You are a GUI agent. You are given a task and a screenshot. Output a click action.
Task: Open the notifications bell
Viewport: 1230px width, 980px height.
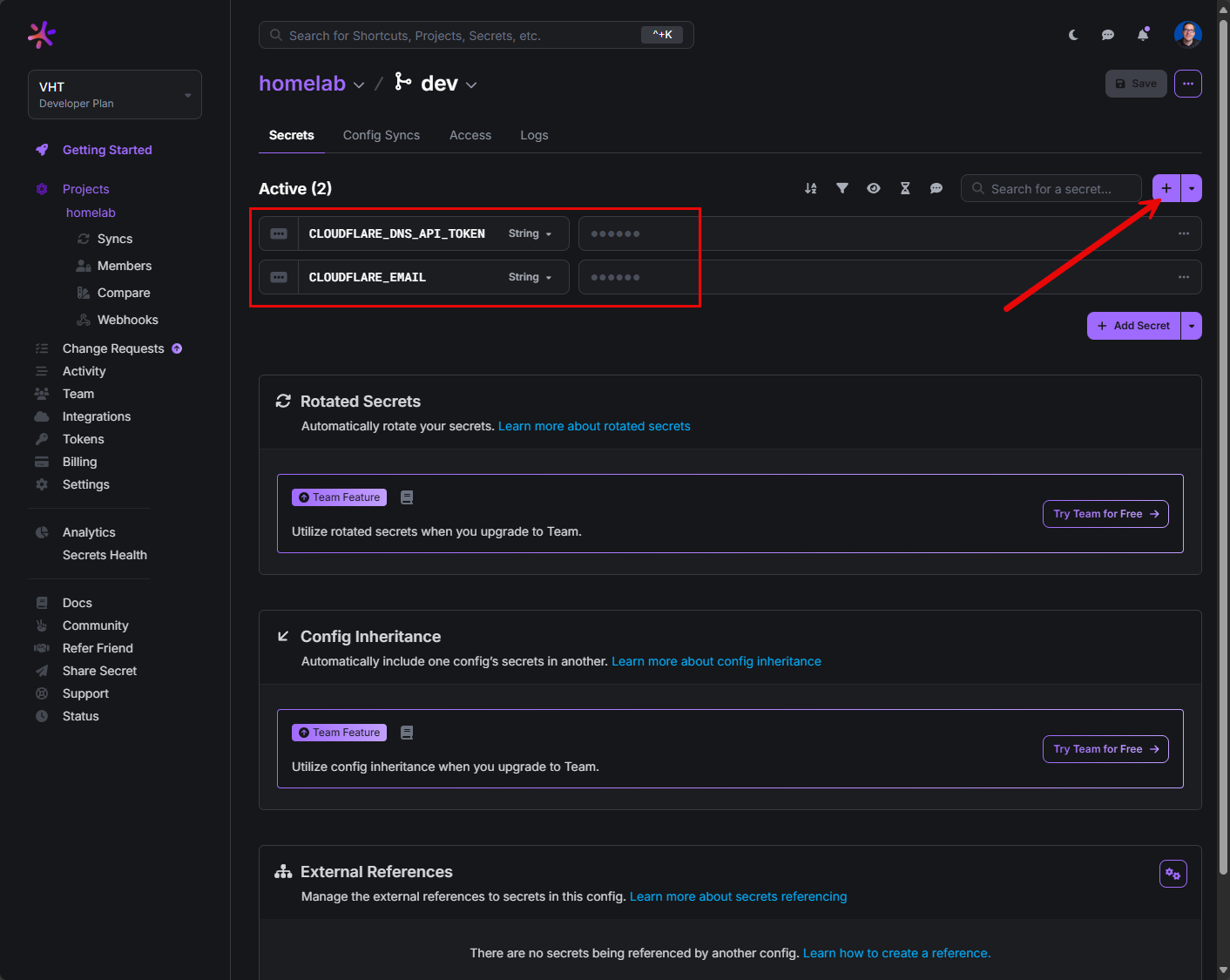1143,35
